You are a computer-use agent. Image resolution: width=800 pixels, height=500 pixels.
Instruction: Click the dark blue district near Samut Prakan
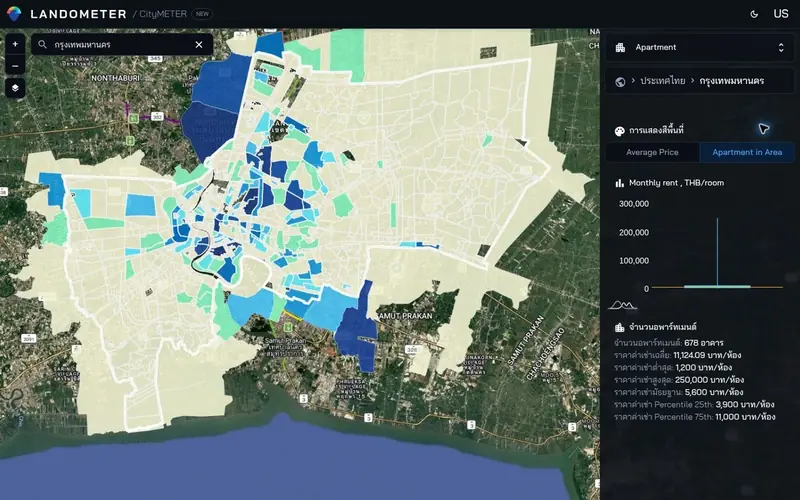click(357, 329)
